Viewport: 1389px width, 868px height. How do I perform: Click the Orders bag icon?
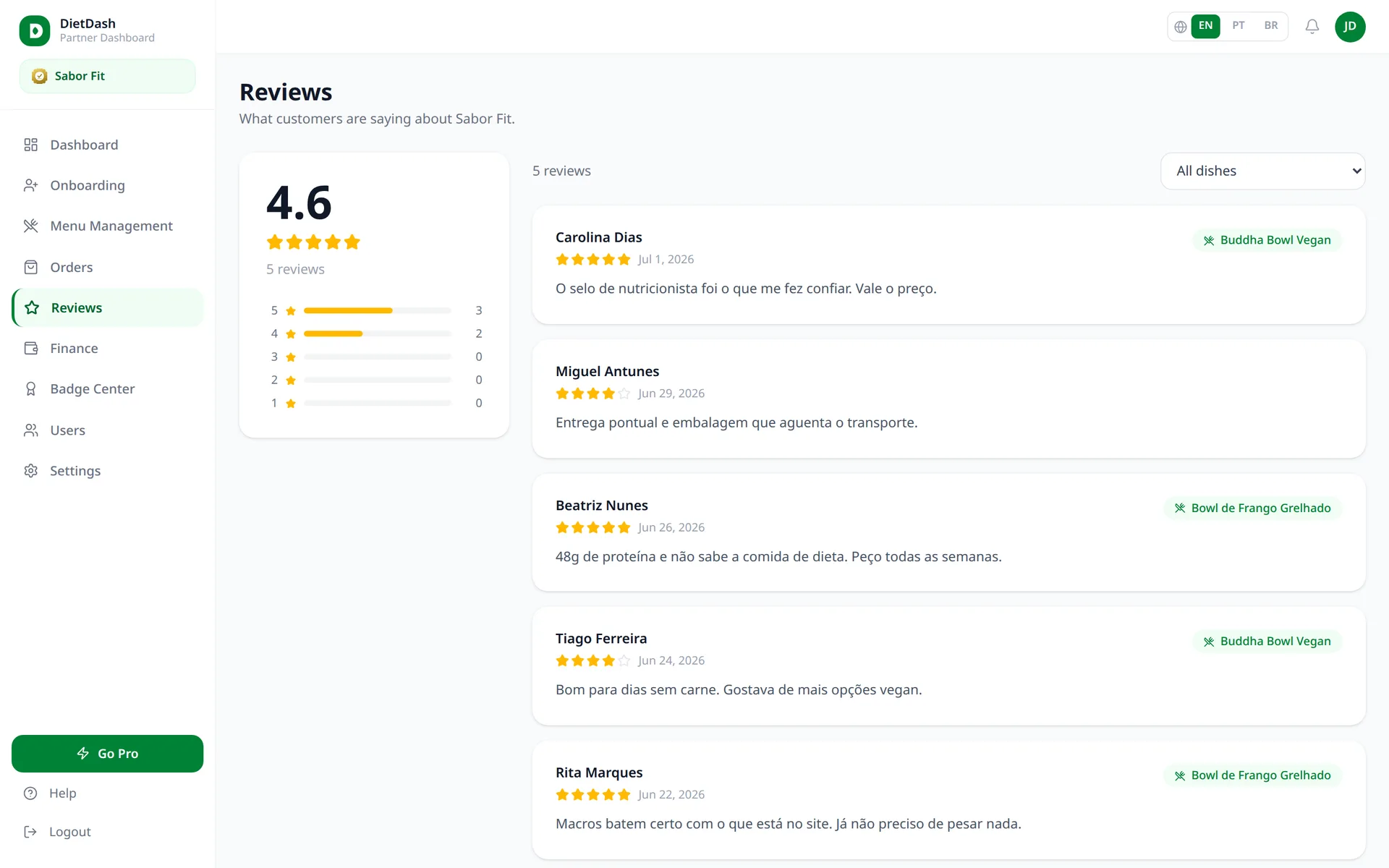(x=30, y=267)
